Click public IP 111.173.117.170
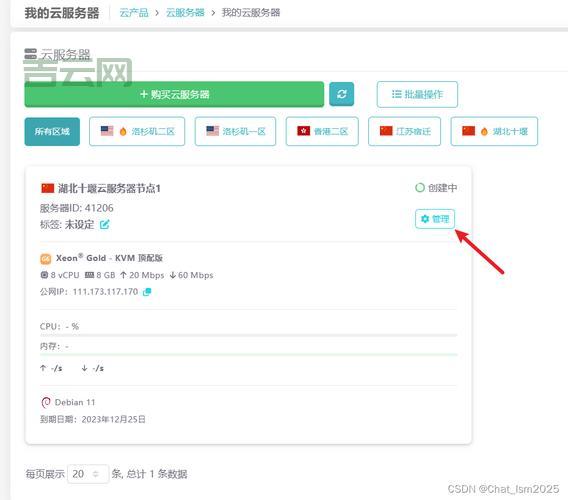Viewport: 568px width, 500px height. tap(105, 292)
